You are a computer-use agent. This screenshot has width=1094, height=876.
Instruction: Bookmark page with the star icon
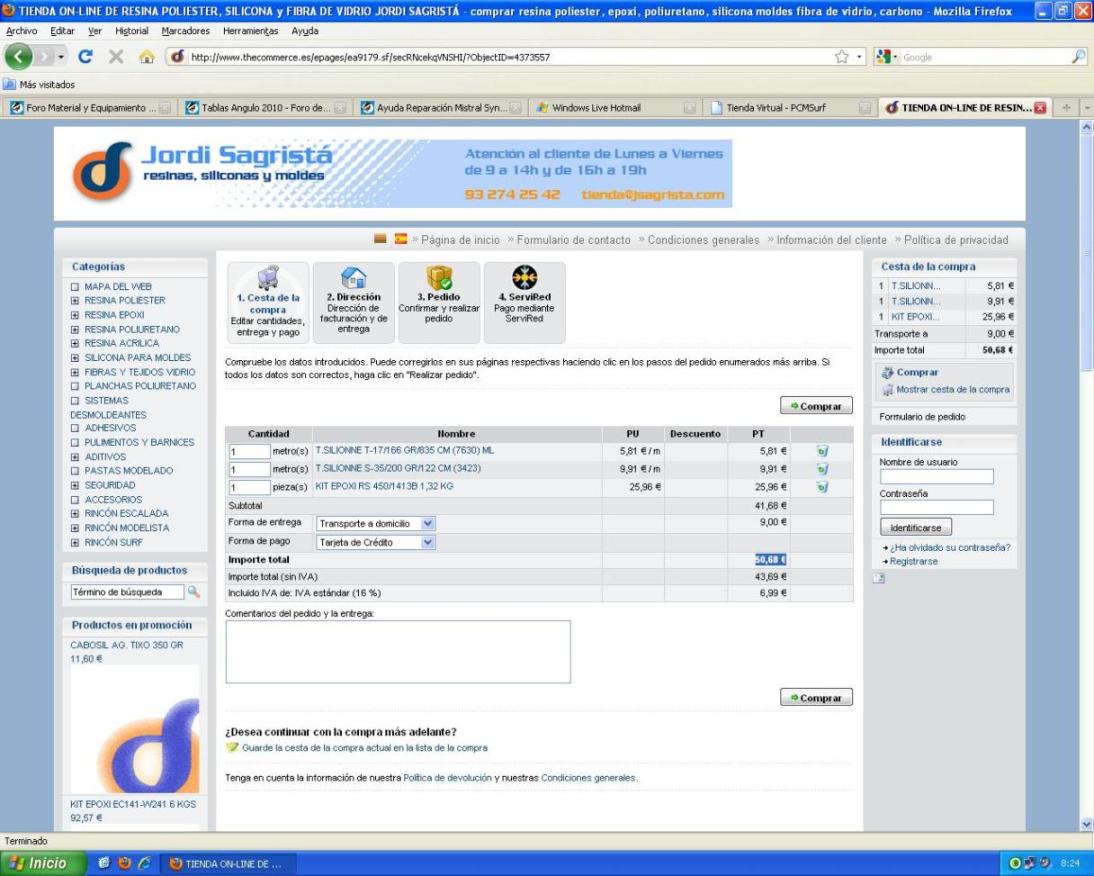(x=842, y=56)
